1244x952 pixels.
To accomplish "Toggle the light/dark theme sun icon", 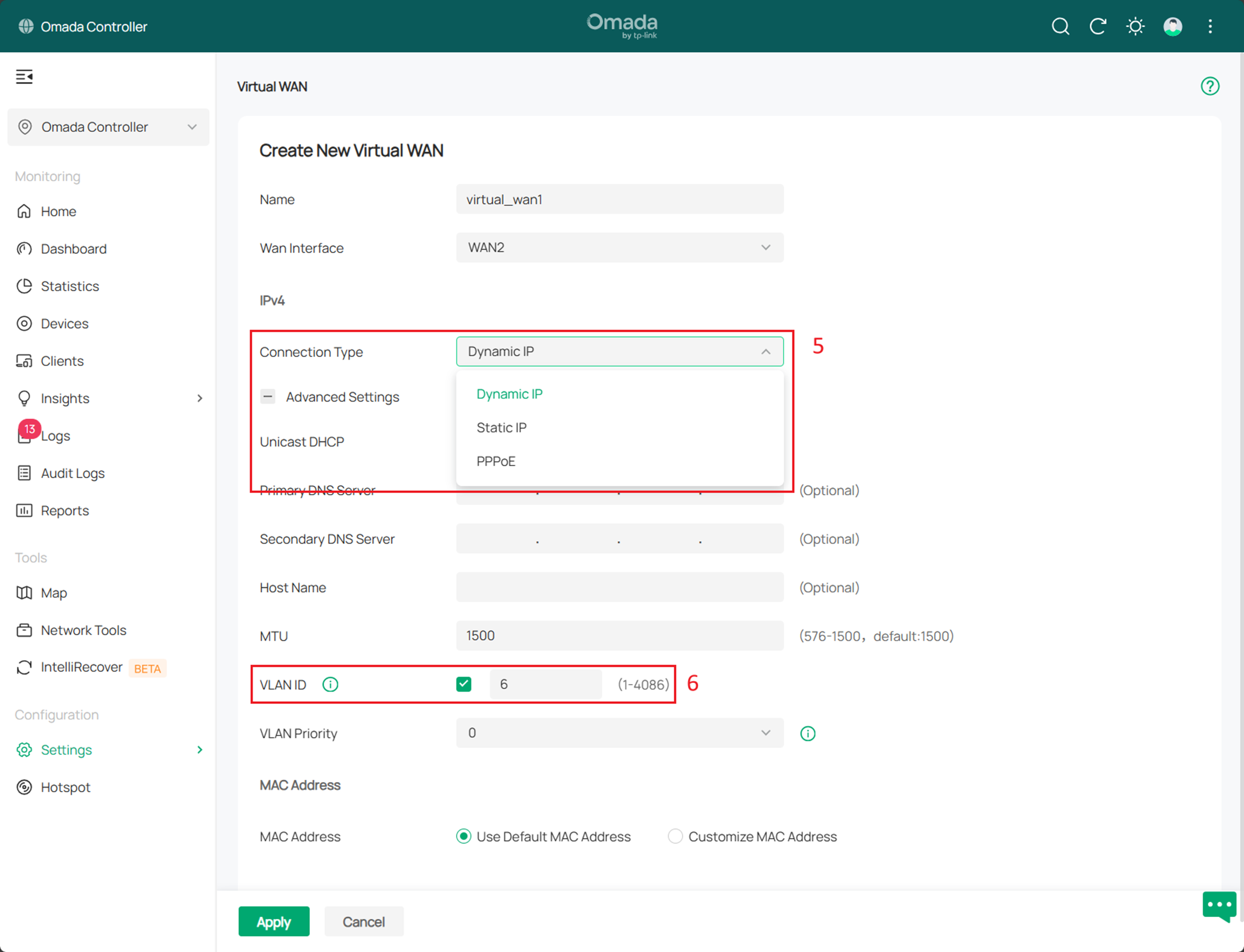I will [1135, 27].
